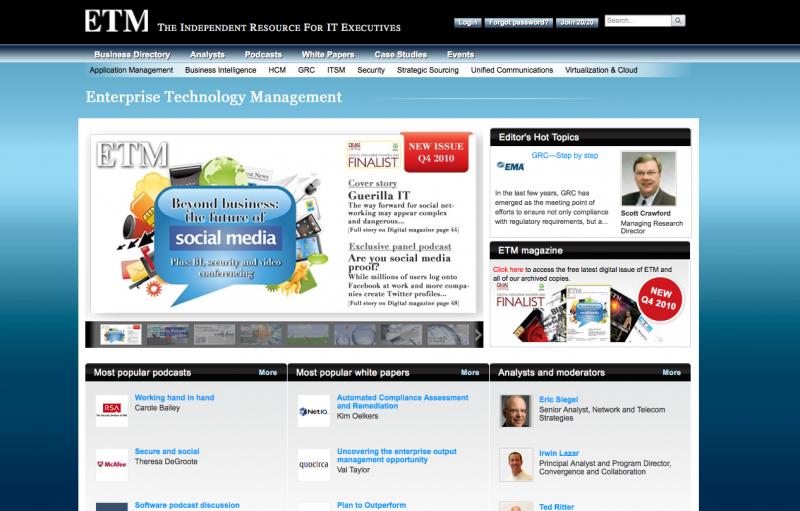Click 'Are you social media proof?' headline
800x511 pixels.
pos(399,262)
